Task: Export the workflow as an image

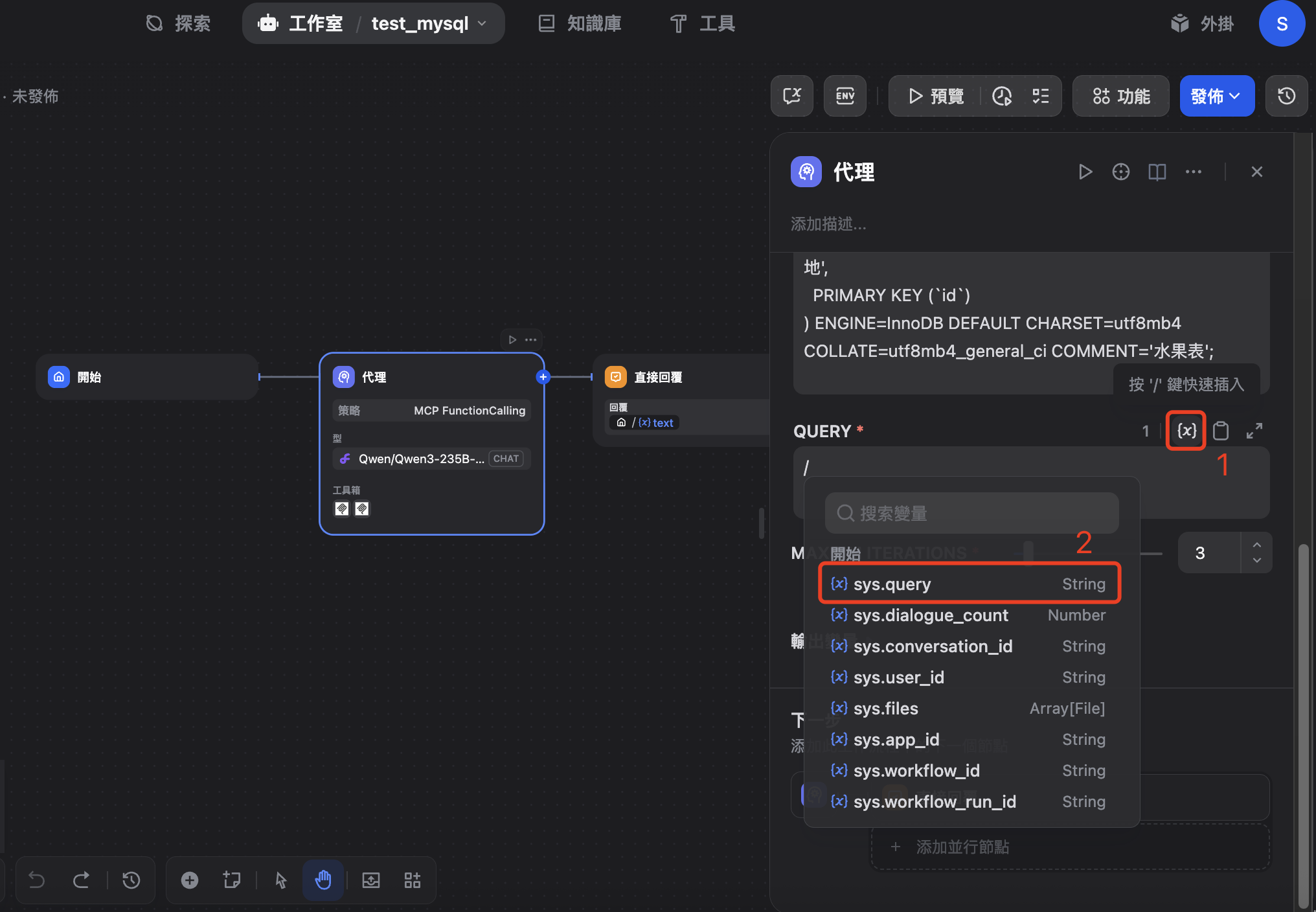Action: pos(370,880)
